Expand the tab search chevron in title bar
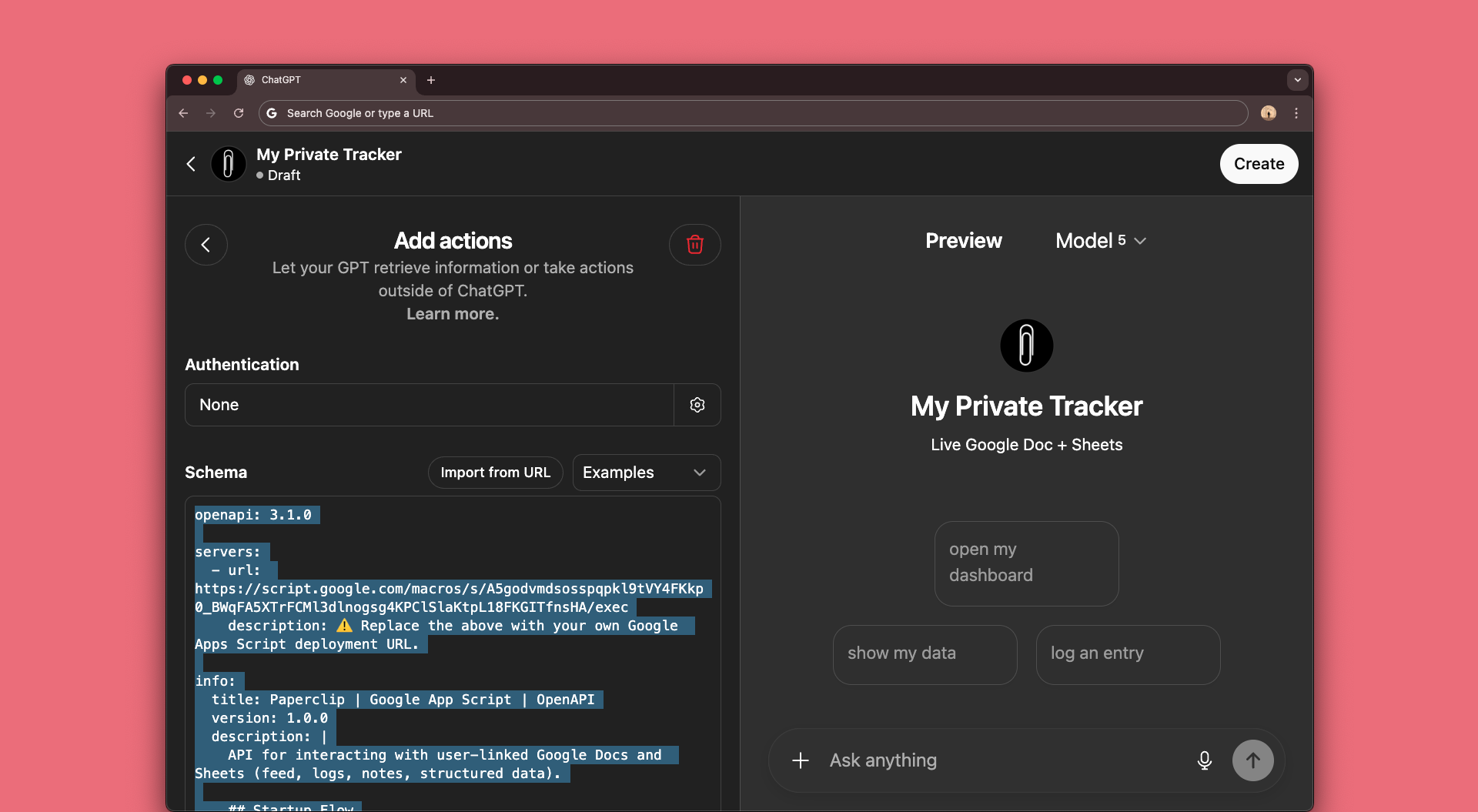The width and height of the screenshot is (1478, 812). 1297,80
